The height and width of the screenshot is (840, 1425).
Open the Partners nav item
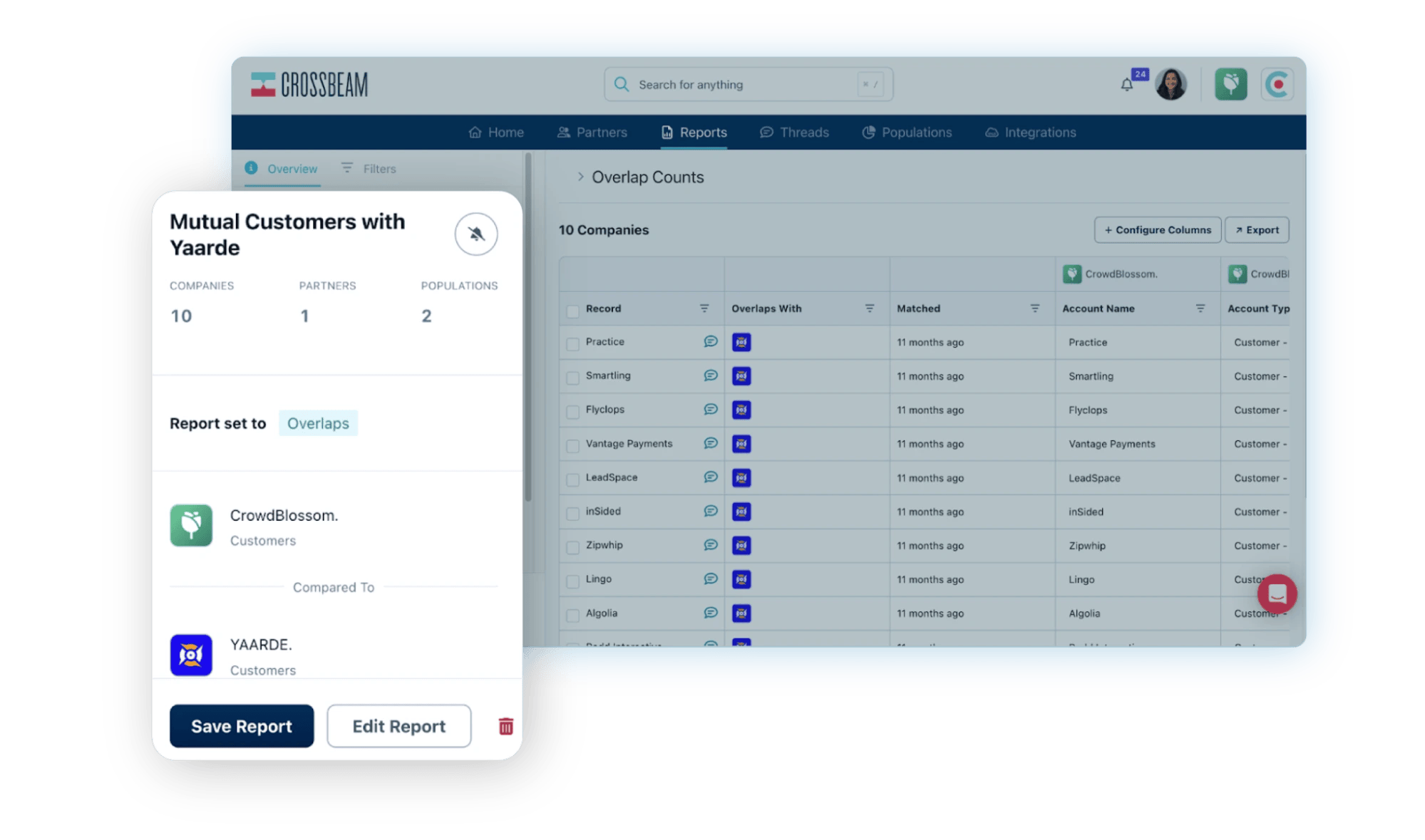(592, 133)
